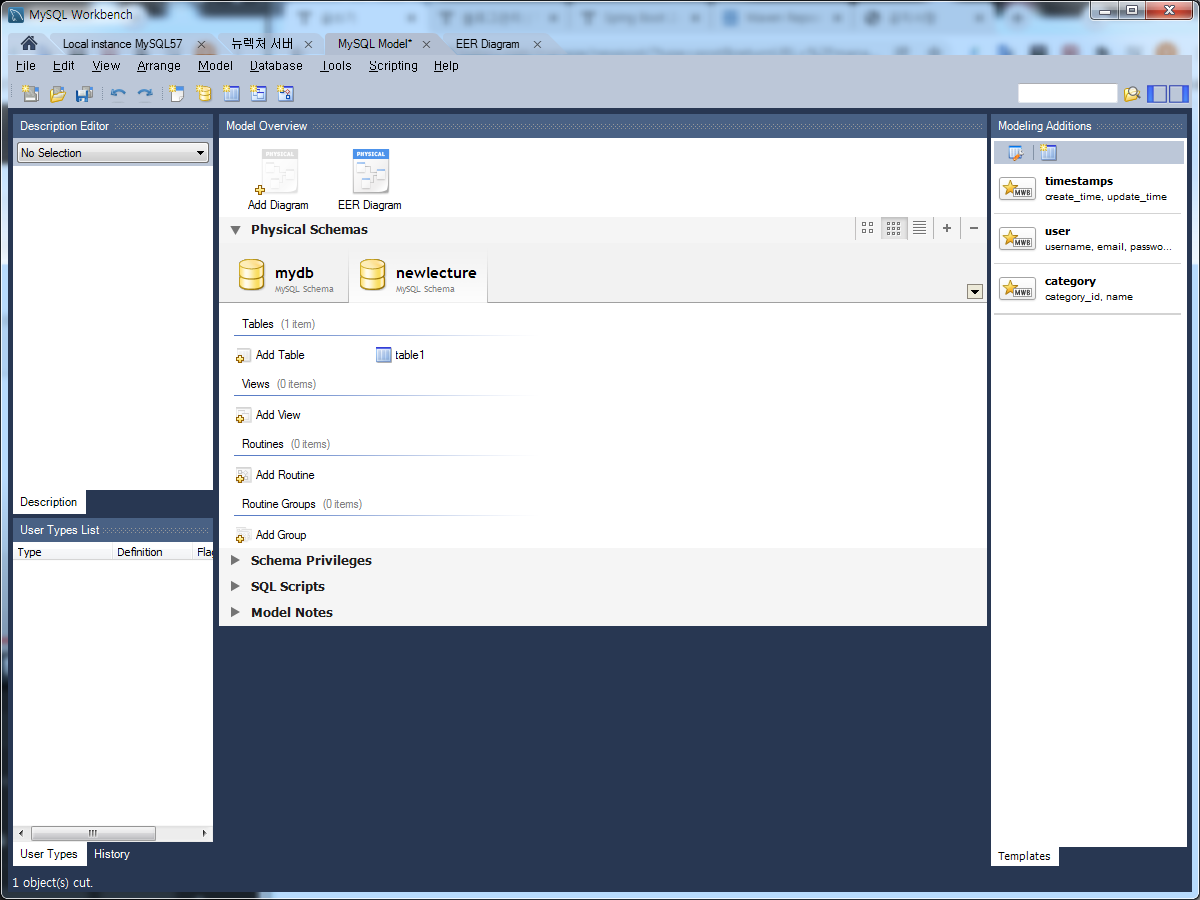Select the category template

tap(1087, 289)
